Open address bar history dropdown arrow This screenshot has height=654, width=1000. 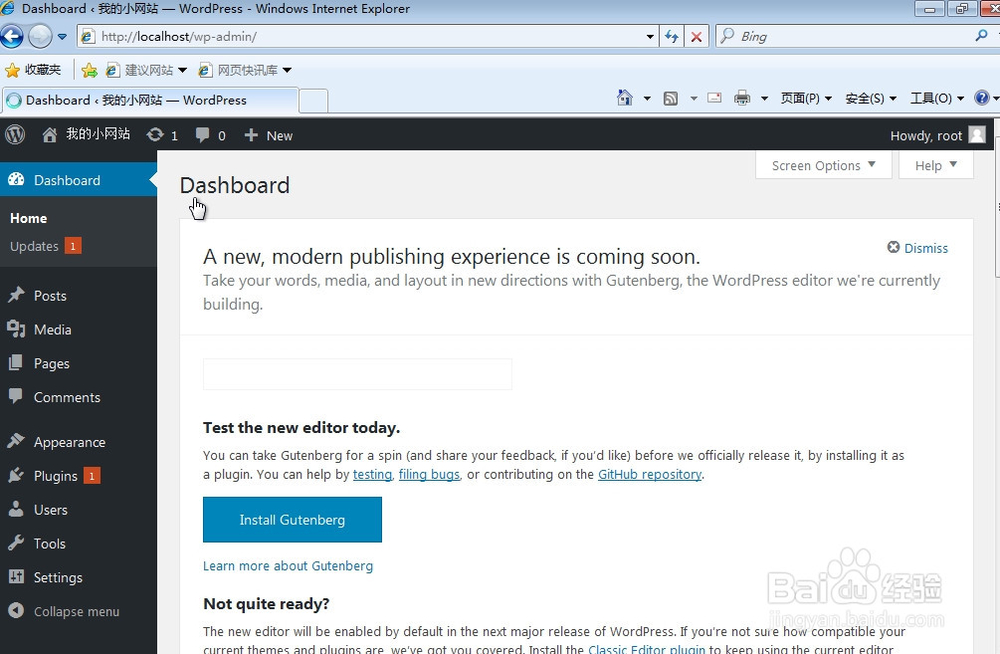(x=649, y=36)
